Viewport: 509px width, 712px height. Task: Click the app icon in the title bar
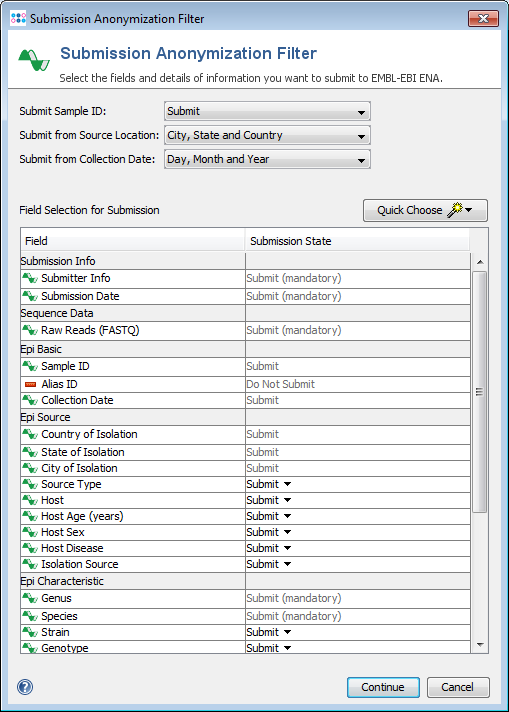18,18
